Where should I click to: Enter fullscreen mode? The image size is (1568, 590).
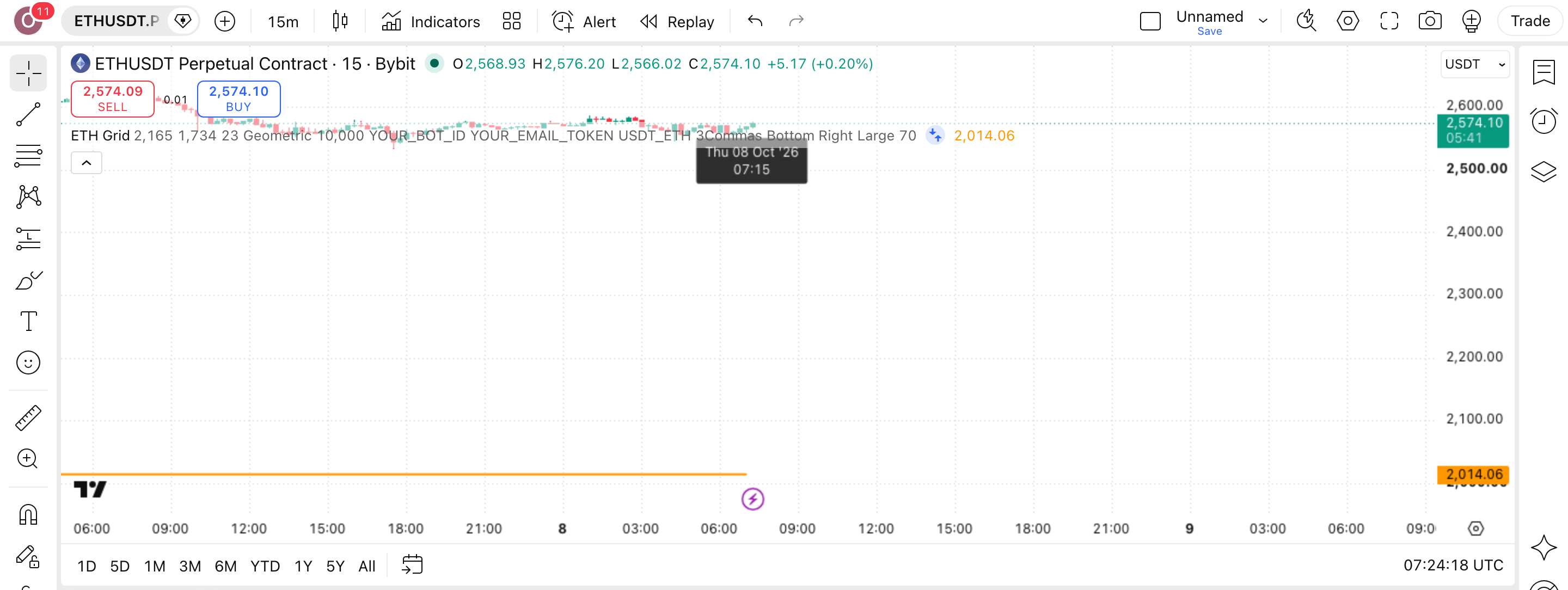tap(1389, 21)
